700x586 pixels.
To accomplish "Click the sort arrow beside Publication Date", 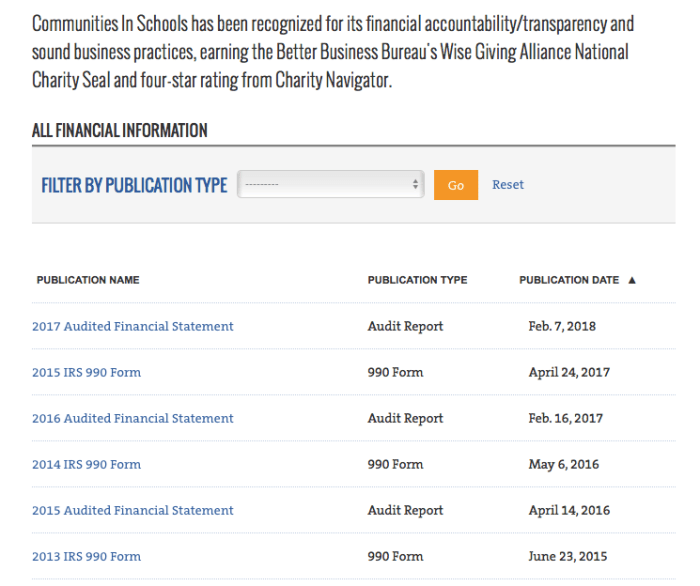I will pos(632,280).
